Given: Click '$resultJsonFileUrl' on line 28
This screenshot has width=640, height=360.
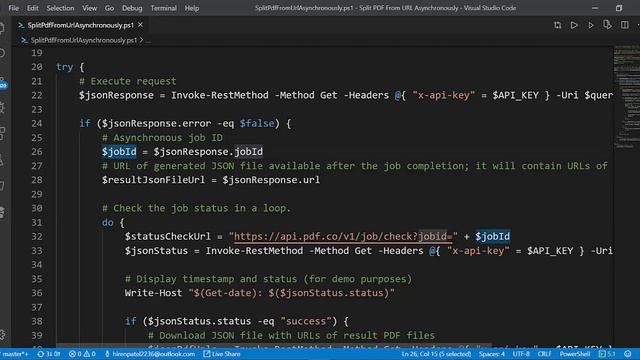Looking at the screenshot, I should [153, 180].
